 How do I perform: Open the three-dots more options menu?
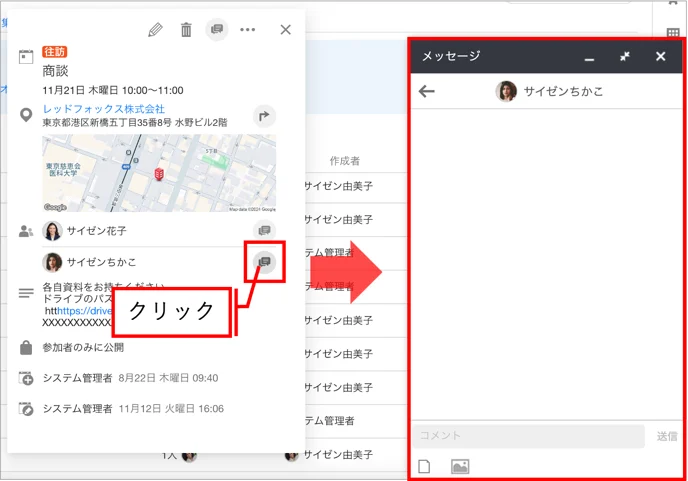coord(247,30)
